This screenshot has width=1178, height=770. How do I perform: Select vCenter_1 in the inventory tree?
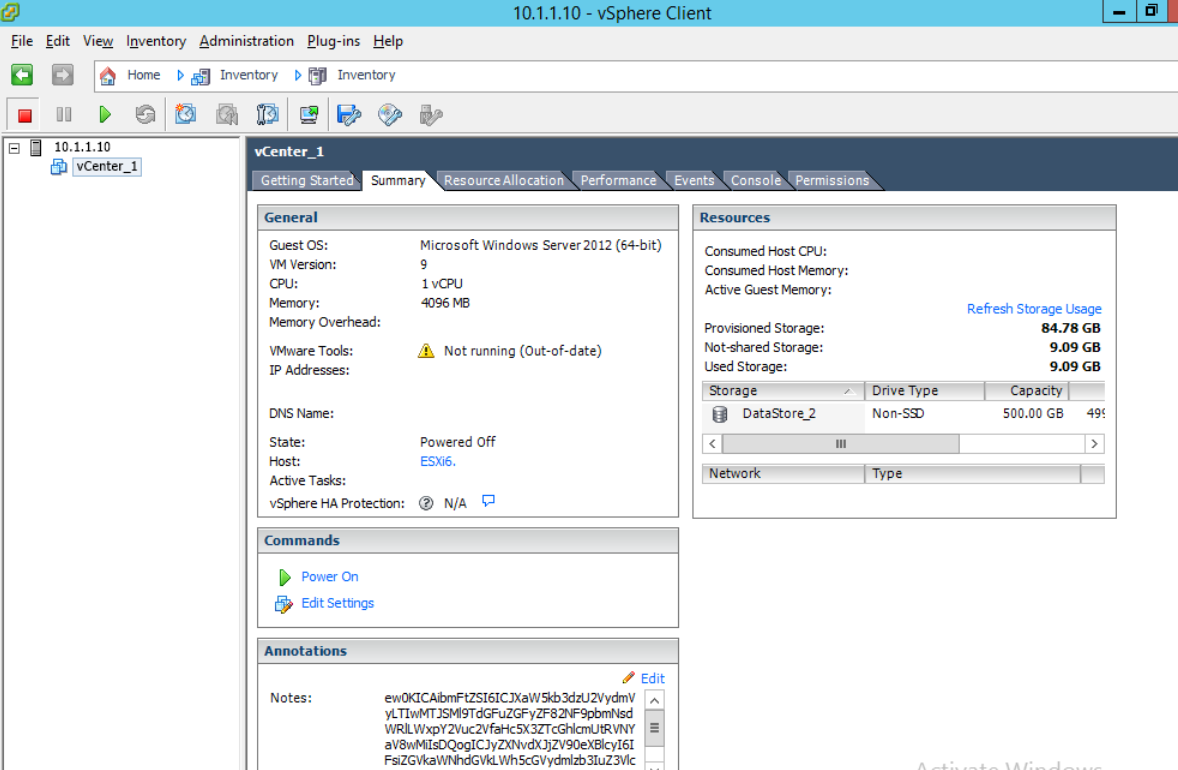point(107,166)
